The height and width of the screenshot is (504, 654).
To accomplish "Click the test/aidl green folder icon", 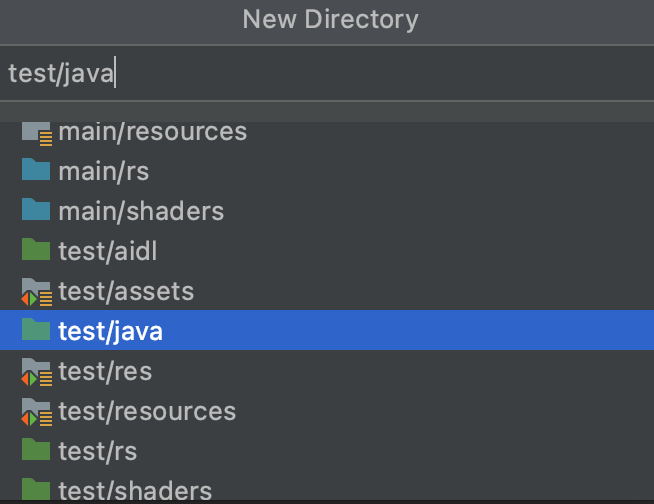I will click(x=36, y=251).
